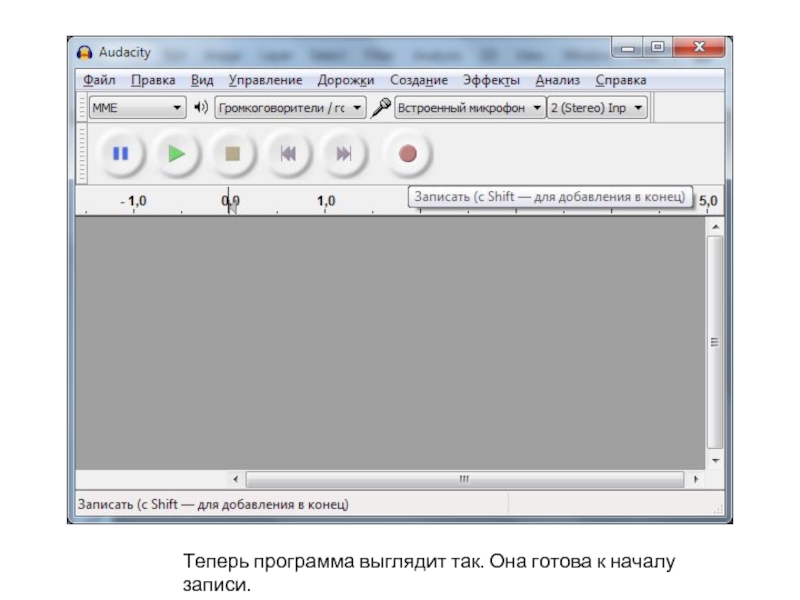Image resolution: width=800 pixels, height=600 pixels.
Task: Open the MME audio host dropdown
Action: pos(137,107)
